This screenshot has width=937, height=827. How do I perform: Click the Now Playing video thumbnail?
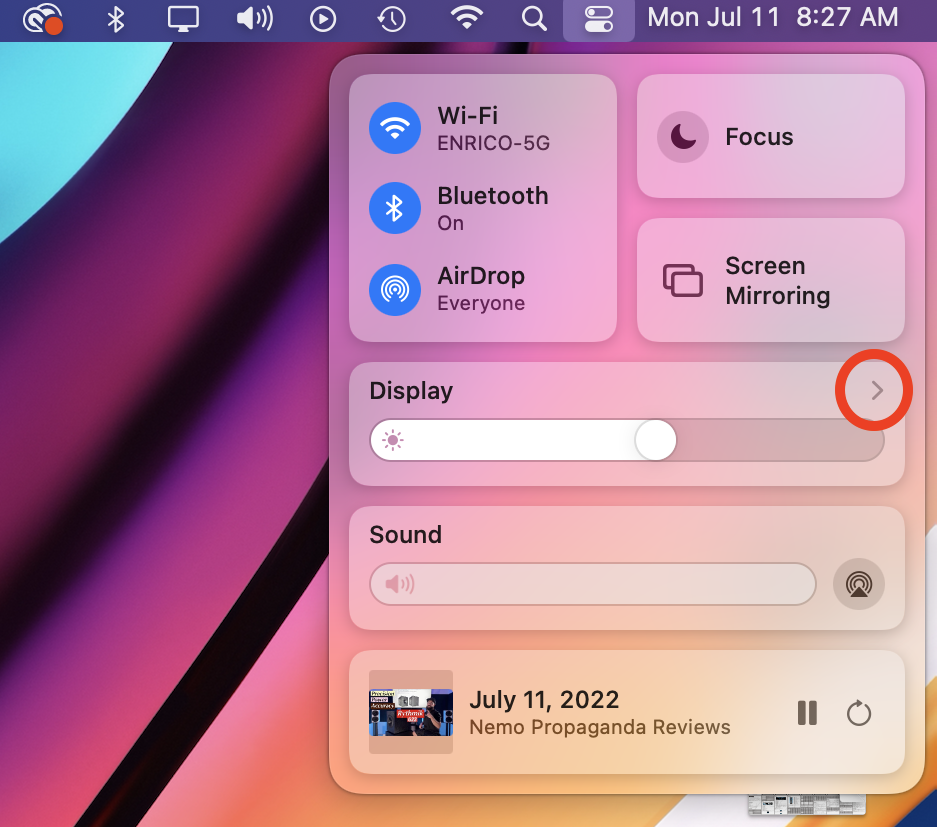411,712
